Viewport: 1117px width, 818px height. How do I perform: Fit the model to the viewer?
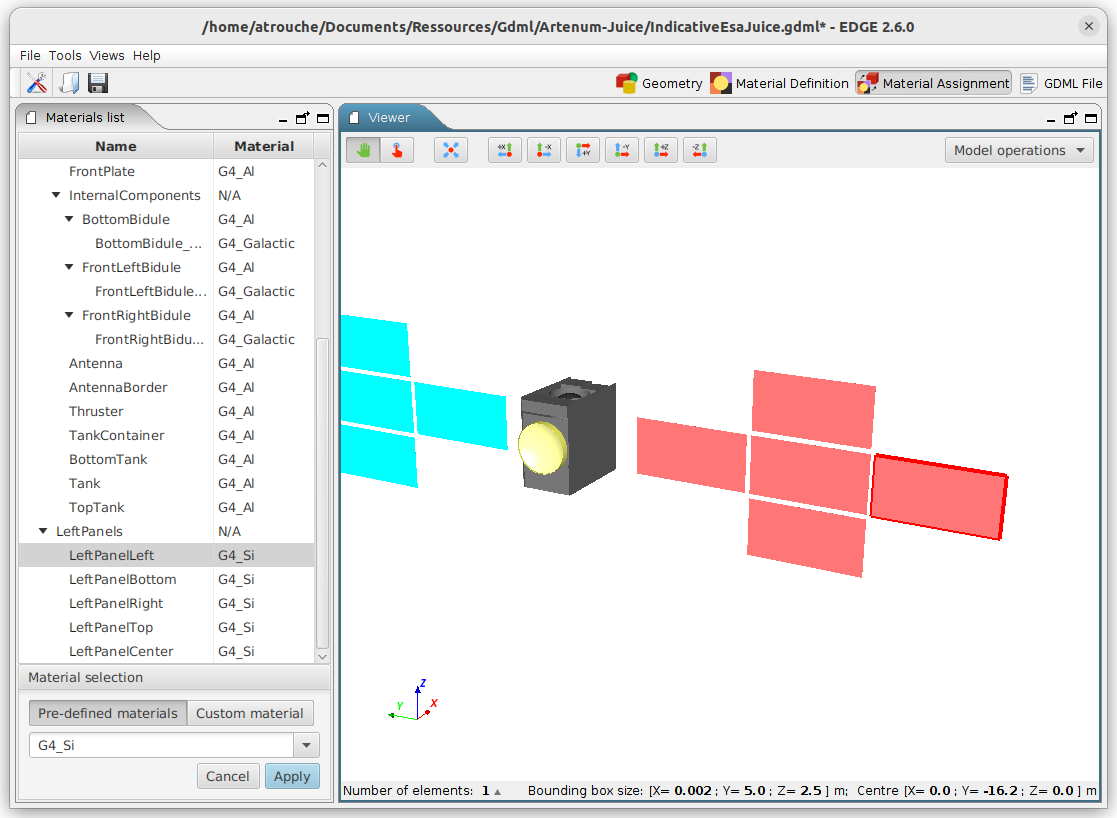tap(450, 149)
